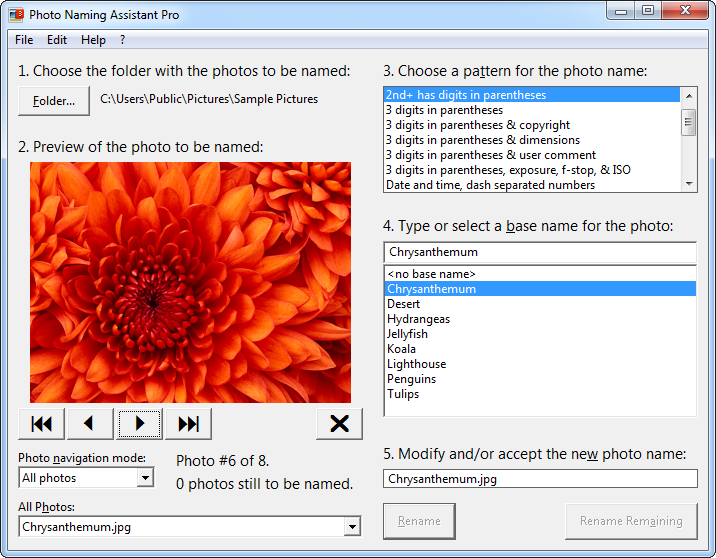Image resolution: width=716 pixels, height=558 pixels.
Task: Select '3 digits in parentheses & copyright' pattern
Action: click(478, 125)
